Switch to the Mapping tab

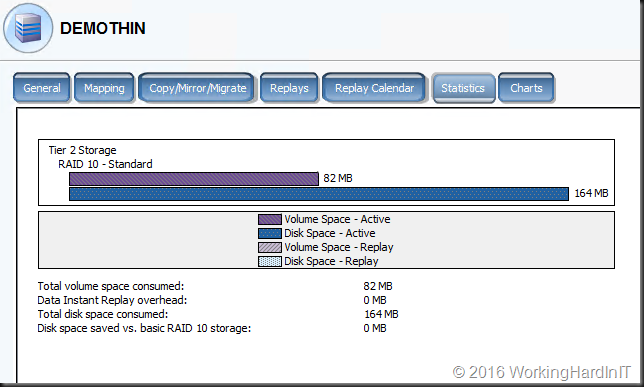tap(104, 88)
